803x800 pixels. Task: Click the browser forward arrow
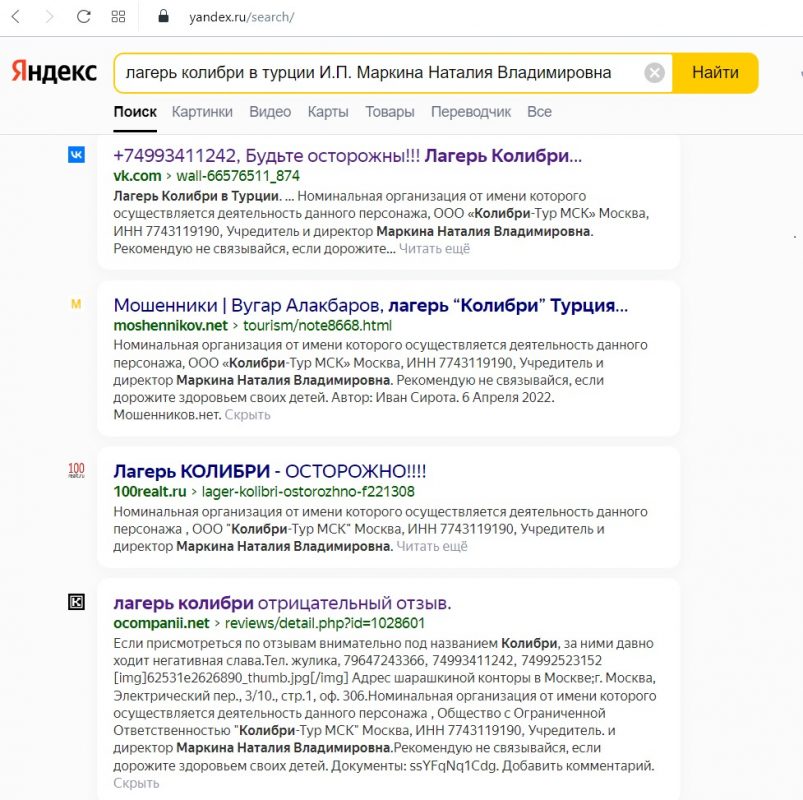[50, 17]
